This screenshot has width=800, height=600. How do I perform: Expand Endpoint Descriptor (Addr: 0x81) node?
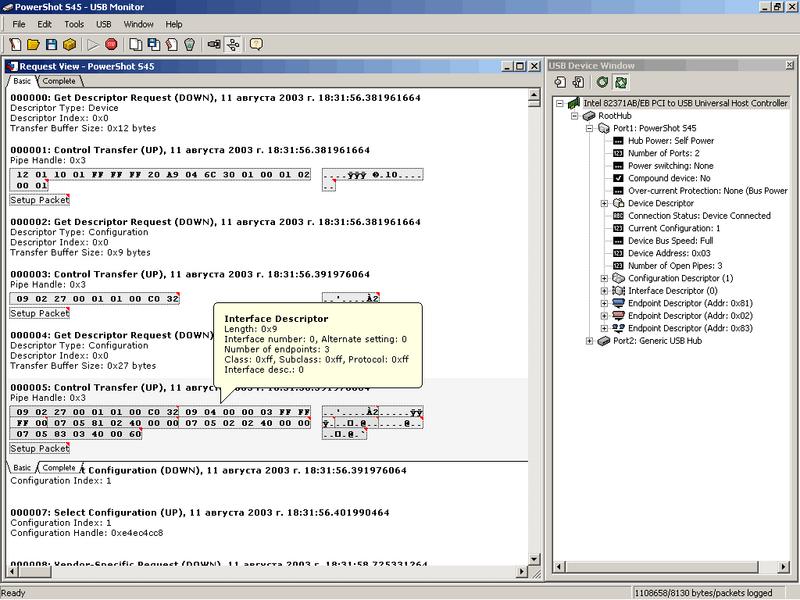click(x=604, y=303)
